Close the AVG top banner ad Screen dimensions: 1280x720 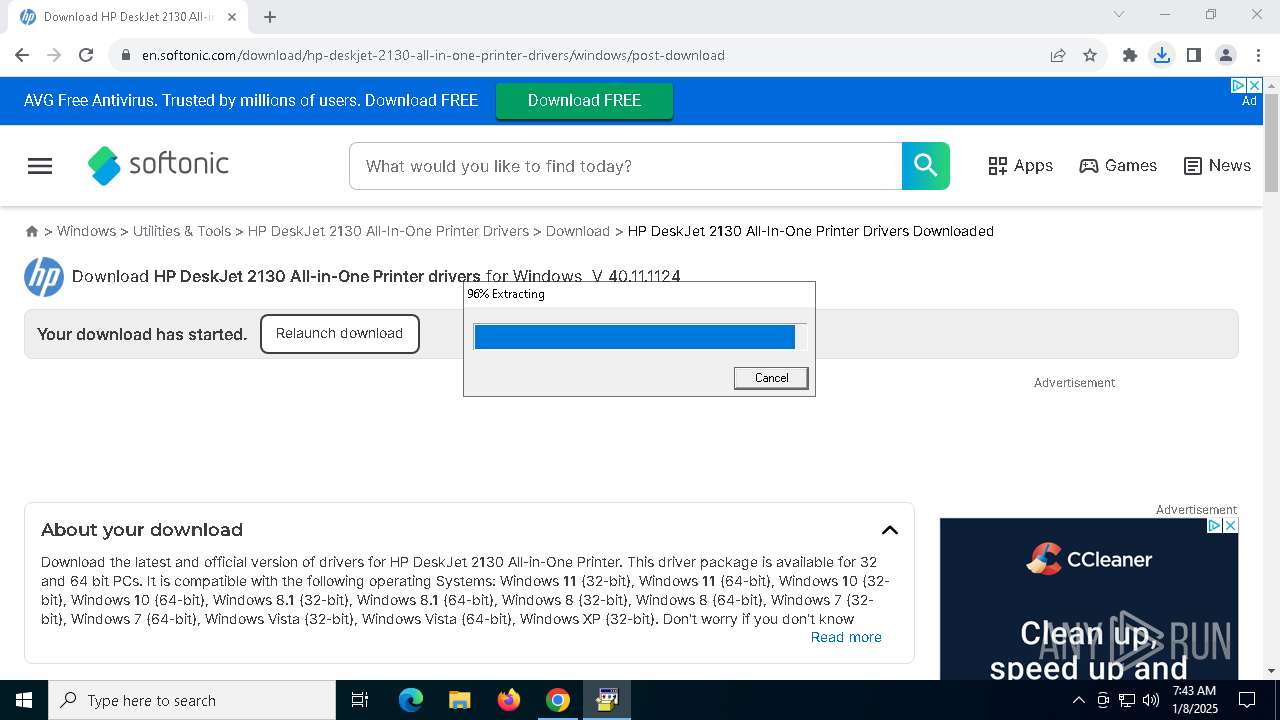pos(1255,86)
